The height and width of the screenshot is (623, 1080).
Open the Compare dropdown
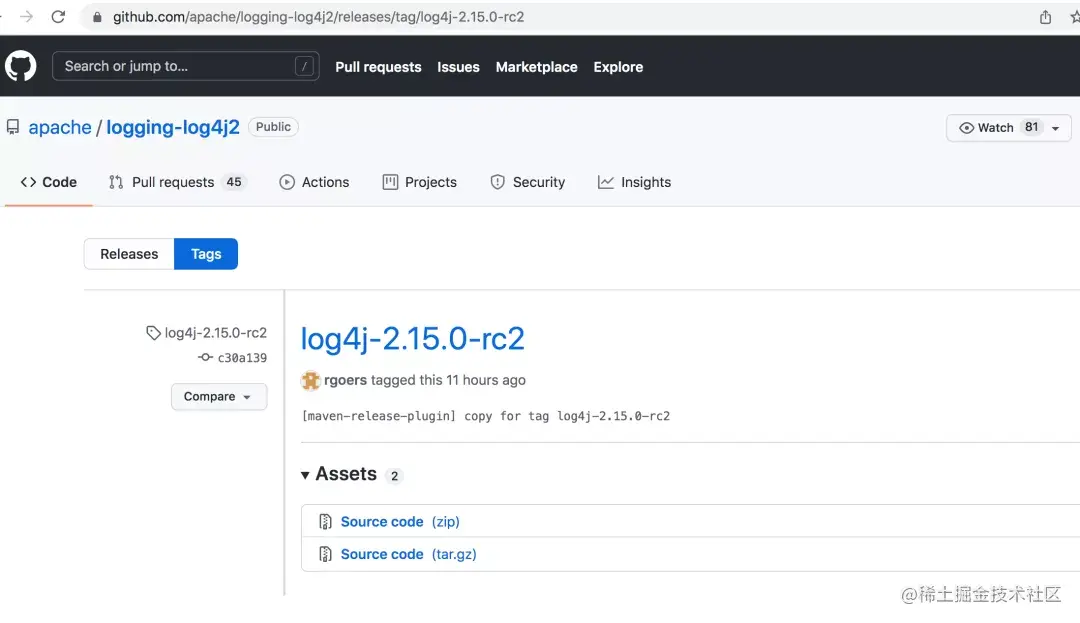[x=218, y=397]
